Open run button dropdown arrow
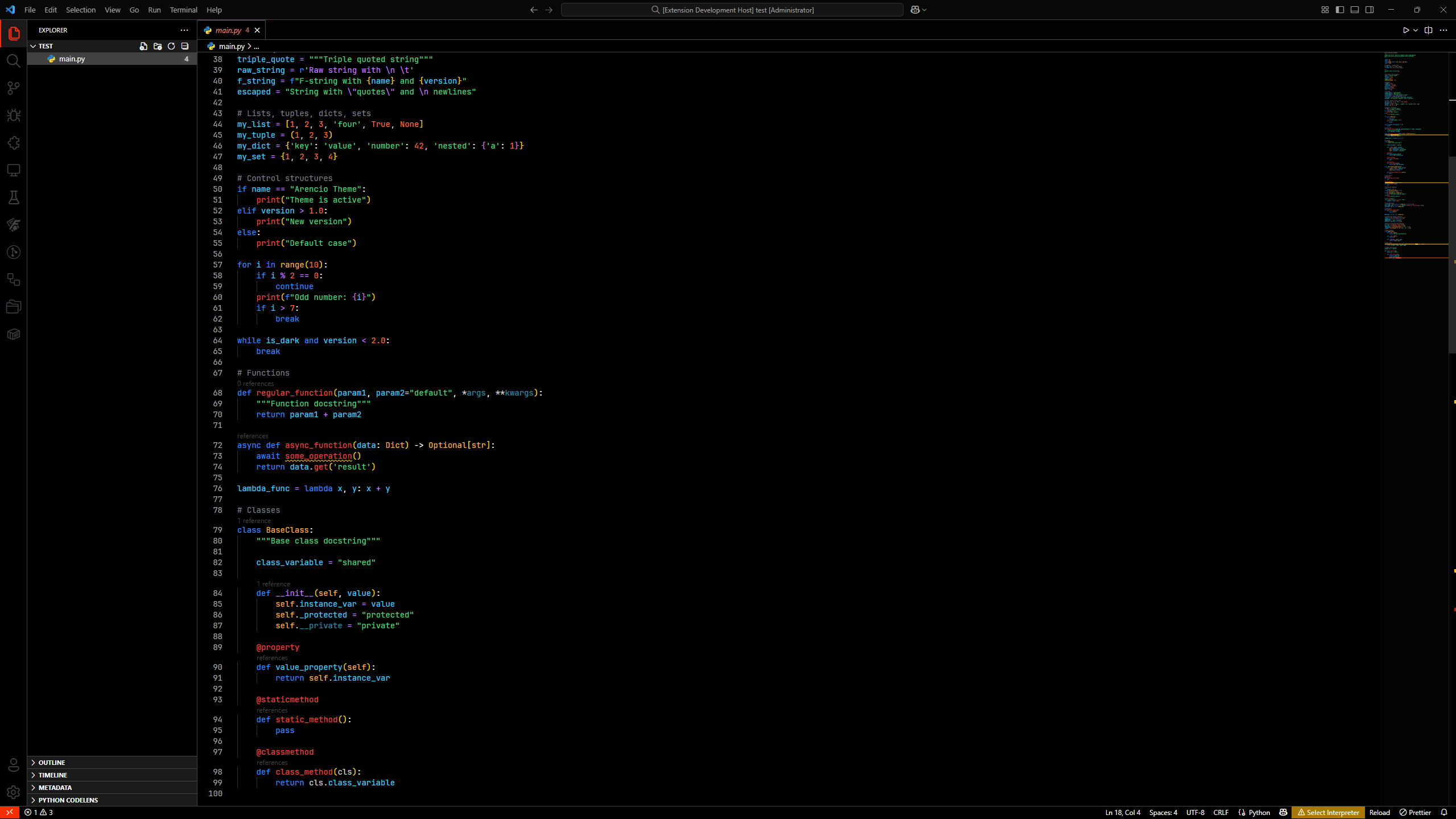The image size is (1456, 819). 1416,30
